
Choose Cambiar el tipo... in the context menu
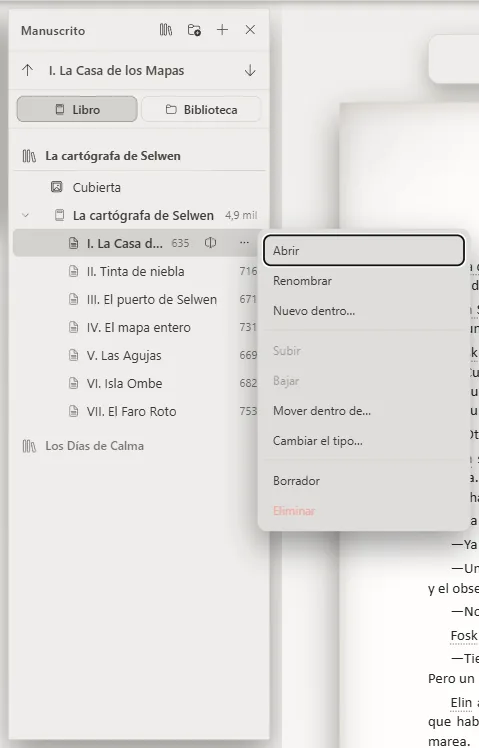coord(364,441)
